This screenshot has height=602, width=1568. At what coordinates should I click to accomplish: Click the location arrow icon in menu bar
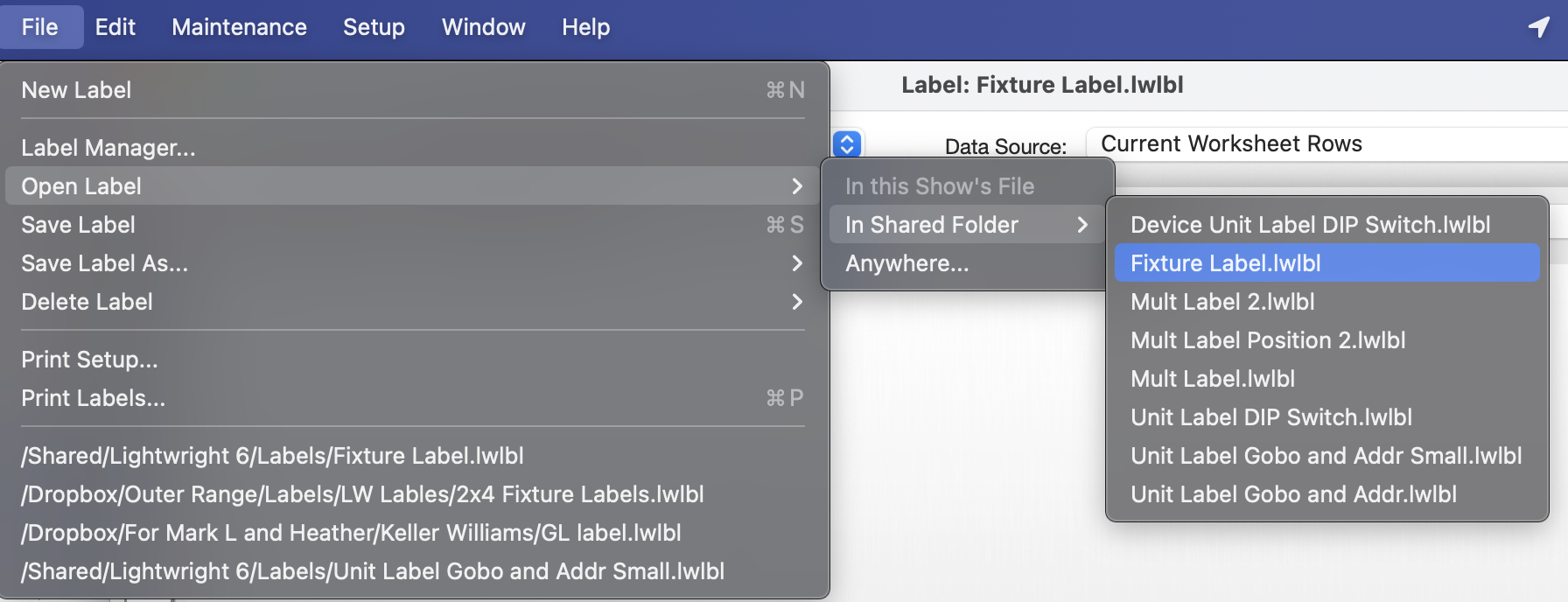click(x=1539, y=27)
